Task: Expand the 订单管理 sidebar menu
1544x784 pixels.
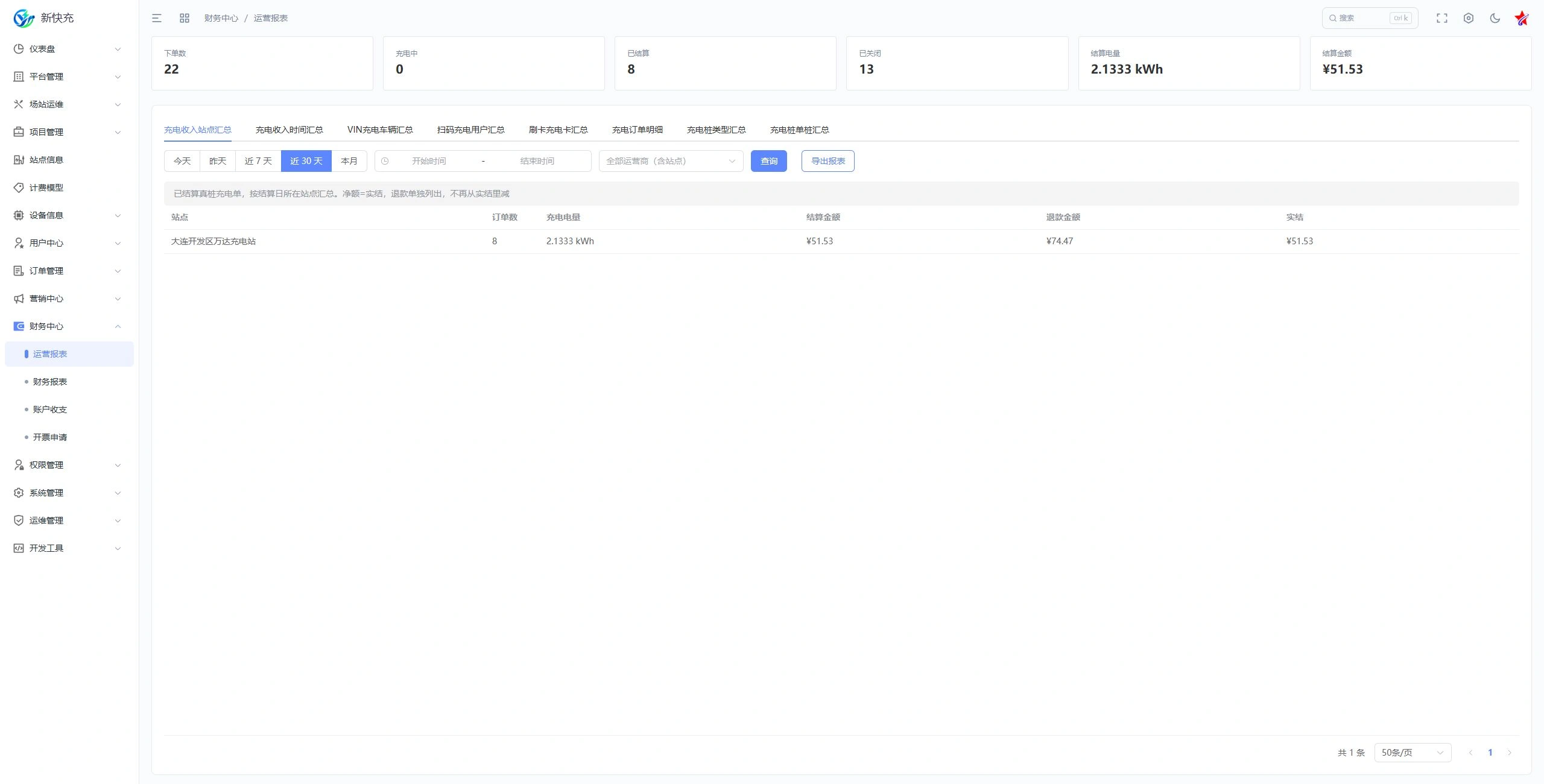Action: click(69, 271)
